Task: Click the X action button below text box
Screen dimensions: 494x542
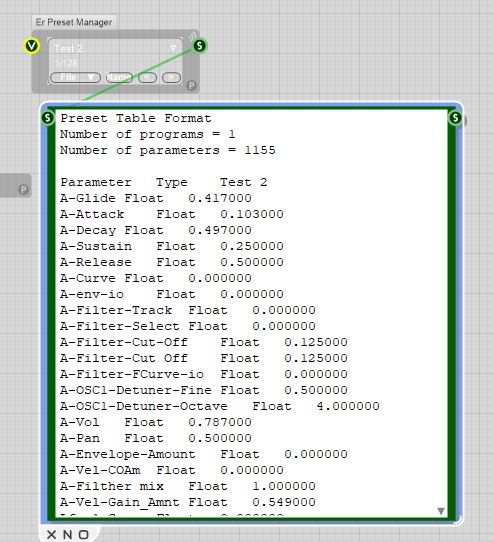Action: coord(52,534)
